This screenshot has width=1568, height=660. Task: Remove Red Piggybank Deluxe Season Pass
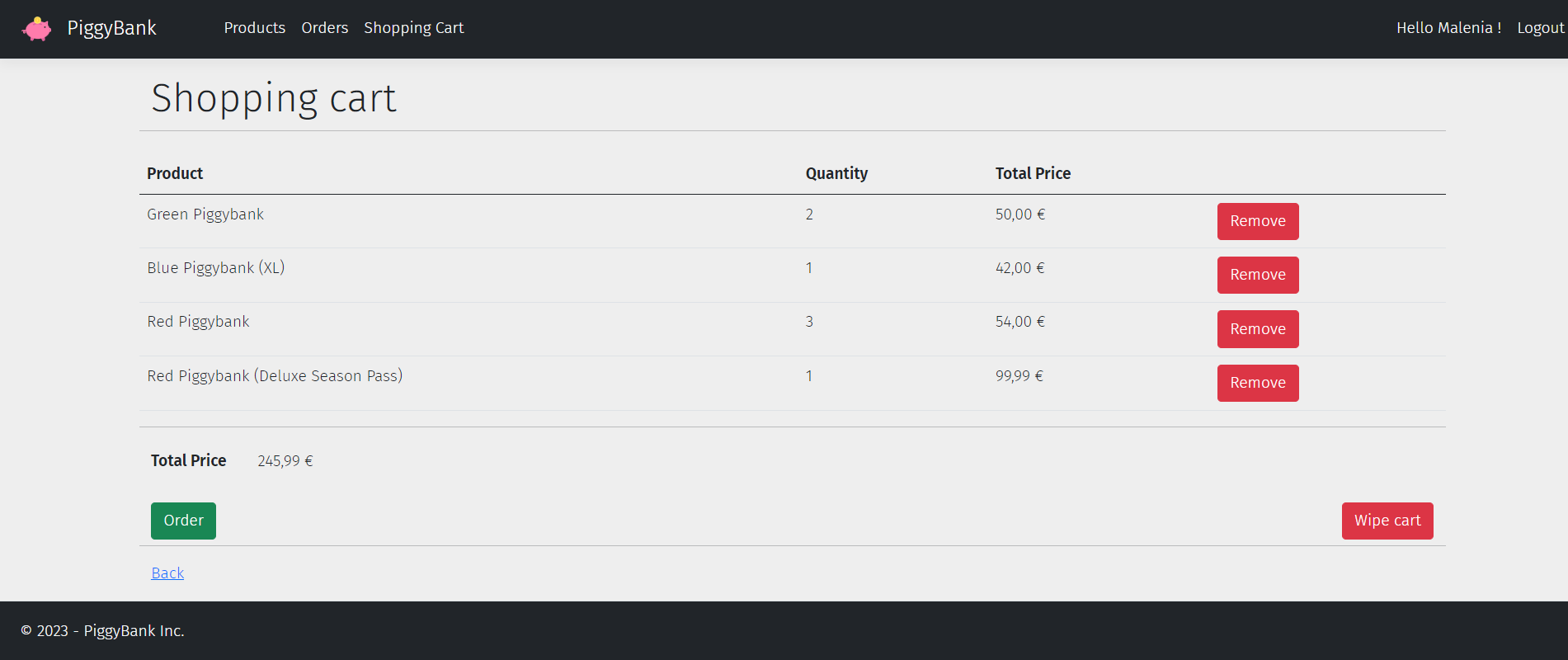point(1258,383)
